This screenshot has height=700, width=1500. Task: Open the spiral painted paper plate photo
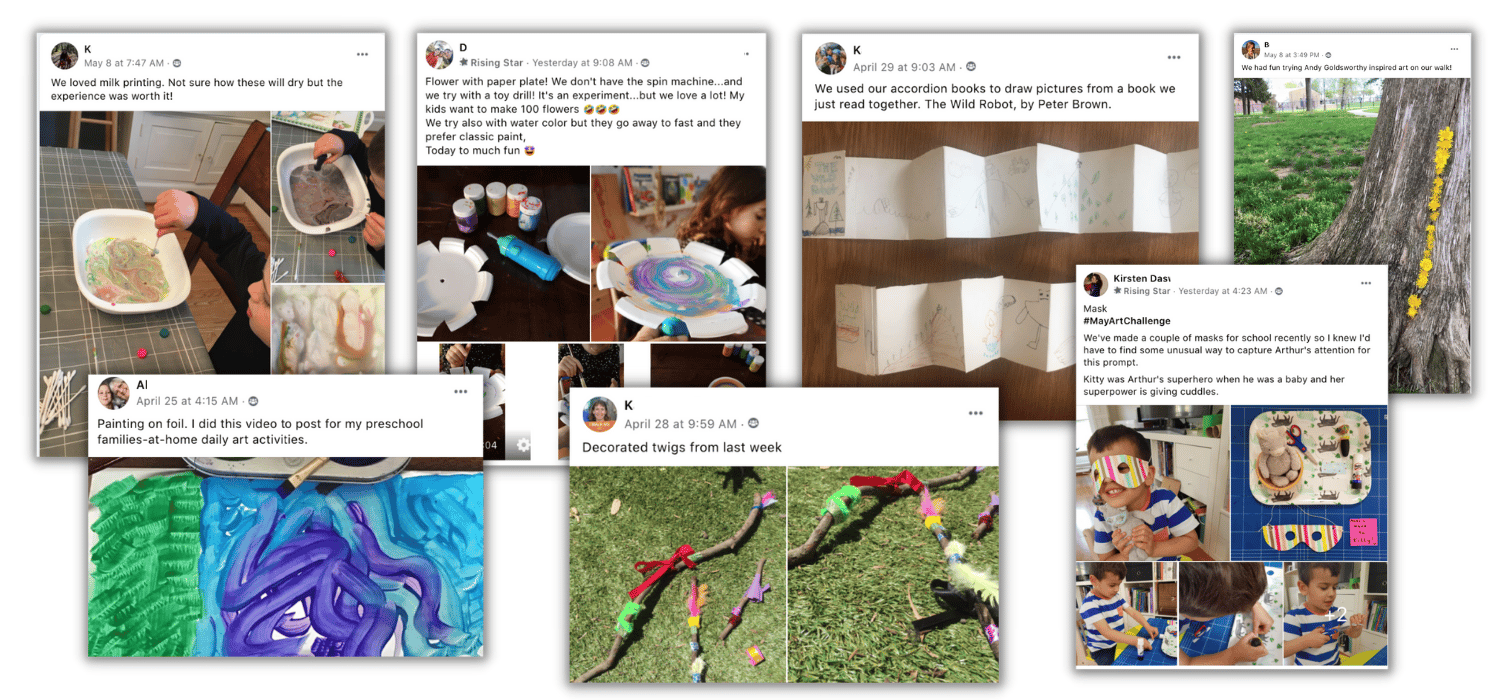click(678, 253)
